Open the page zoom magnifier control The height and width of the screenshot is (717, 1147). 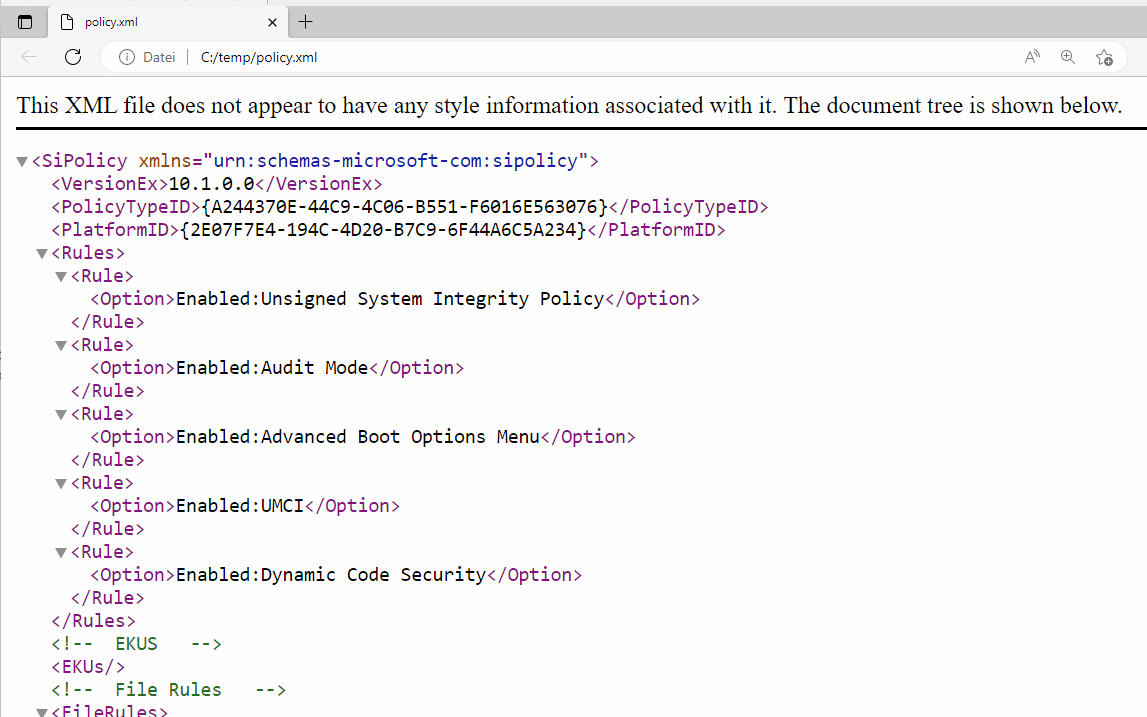click(x=1068, y=57)
